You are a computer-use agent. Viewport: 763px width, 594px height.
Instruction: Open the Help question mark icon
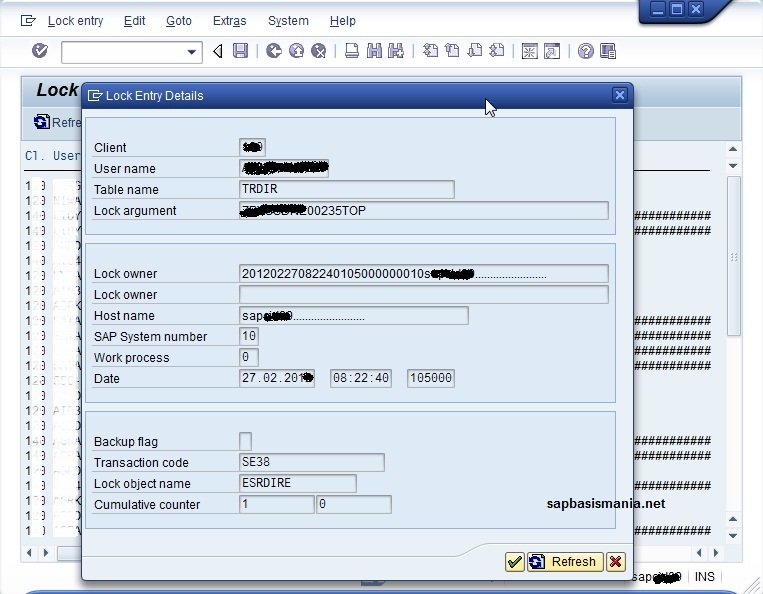point(585,51)
